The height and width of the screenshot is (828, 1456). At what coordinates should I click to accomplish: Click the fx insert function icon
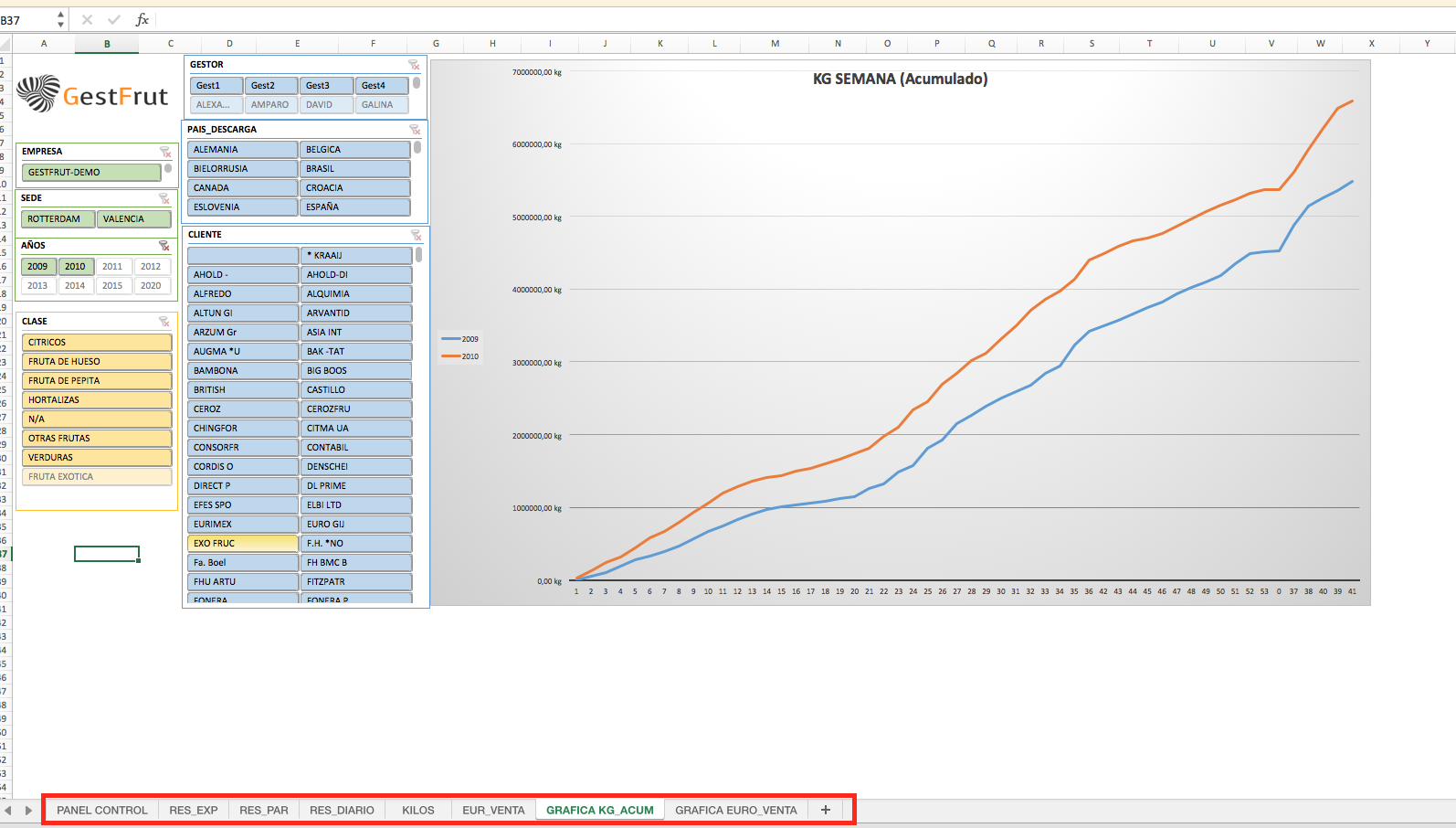(142, 19)
